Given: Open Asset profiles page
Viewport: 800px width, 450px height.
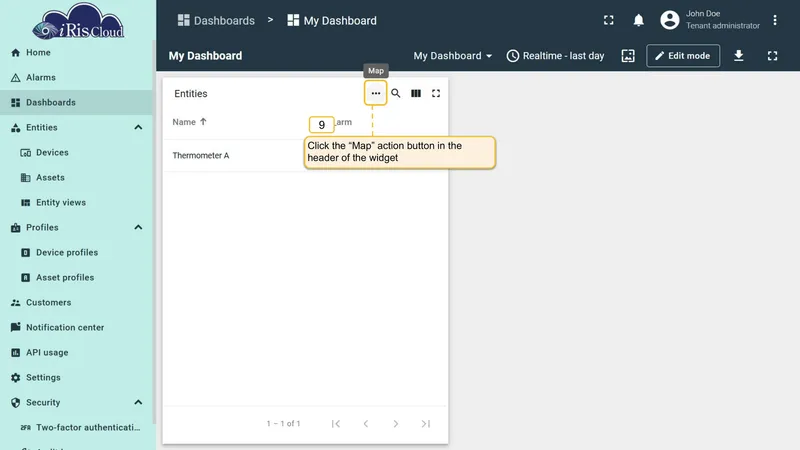Looking at the screenshot, I should pyautogui.click(x=76, y=278).
